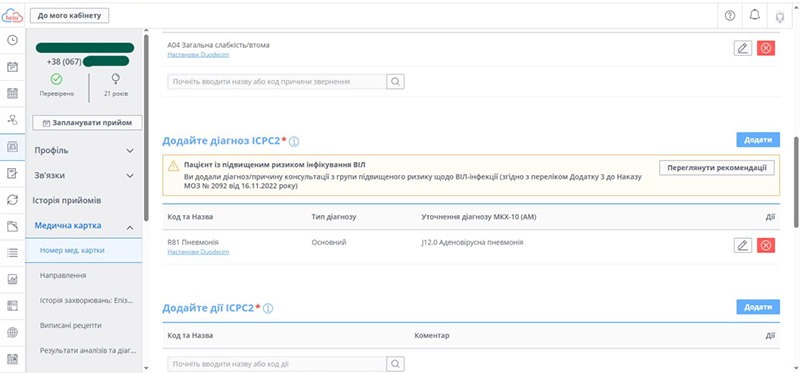Expand the Профіль section

pos(84,151)
